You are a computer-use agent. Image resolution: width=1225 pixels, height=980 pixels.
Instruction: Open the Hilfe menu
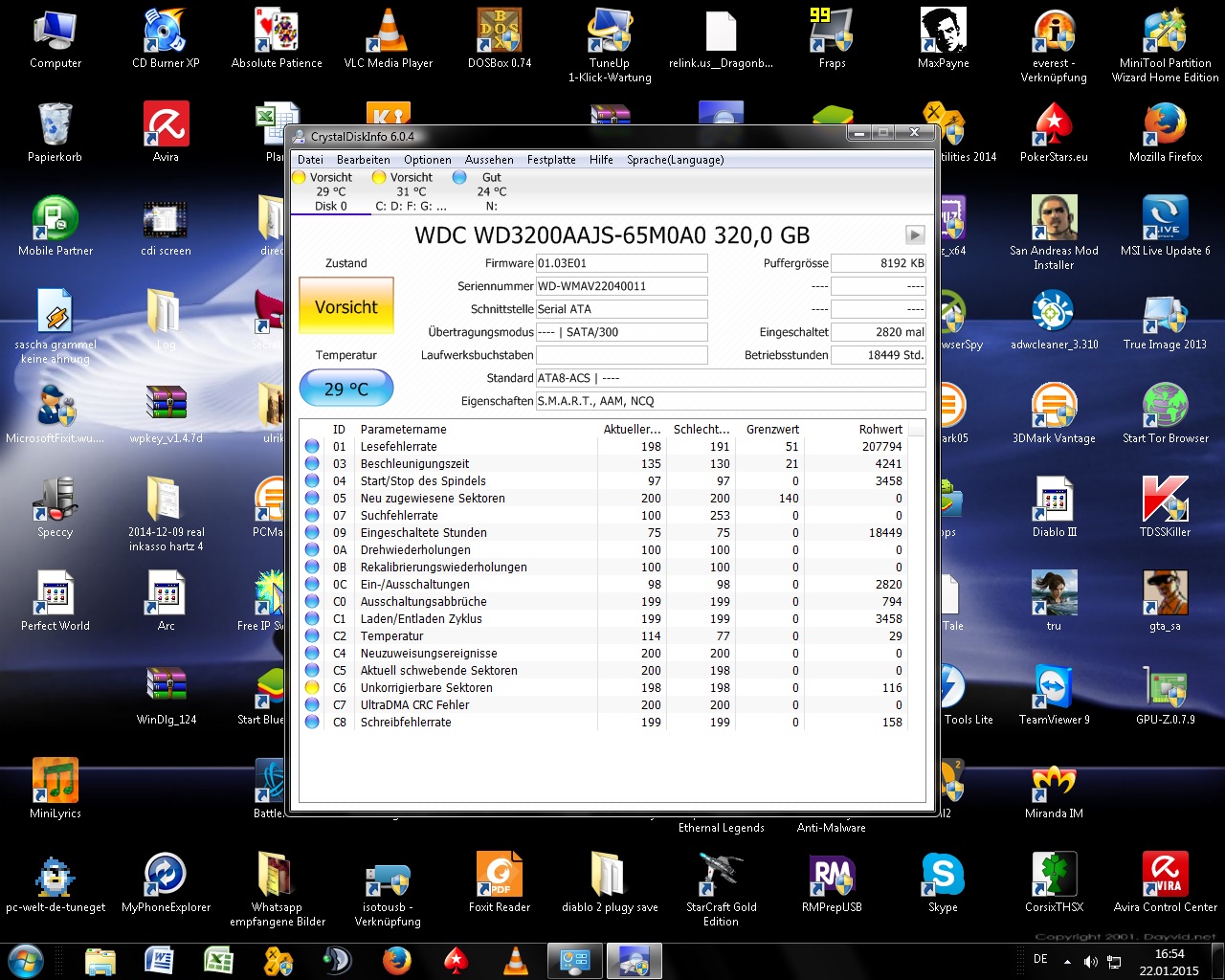tap(601, 160)
